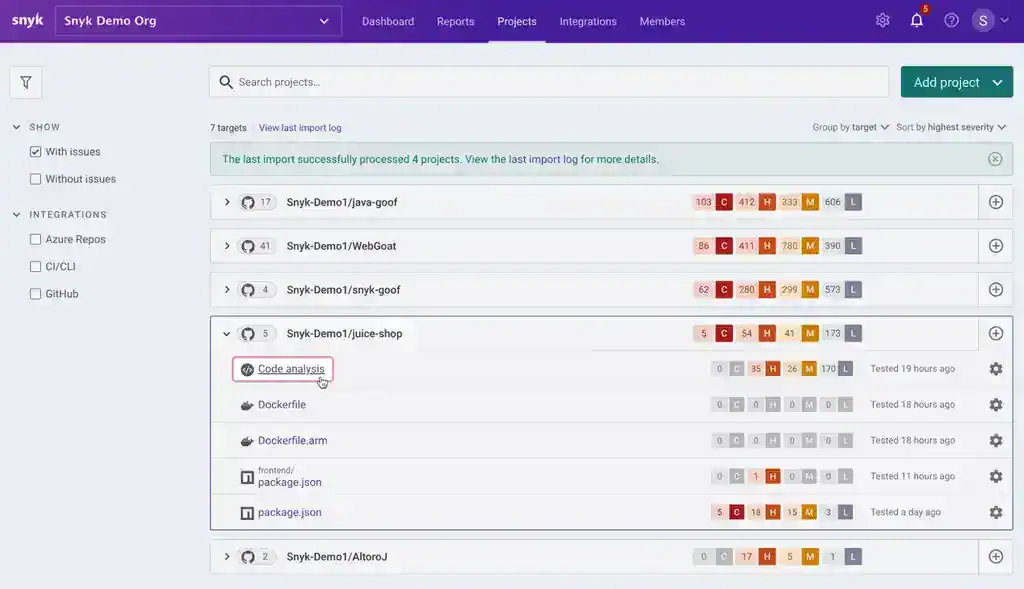The height and width of the screenshot is (589, 1024).
Task: Click GitHub icon on juice-shop row
Action: coord(248,334)
